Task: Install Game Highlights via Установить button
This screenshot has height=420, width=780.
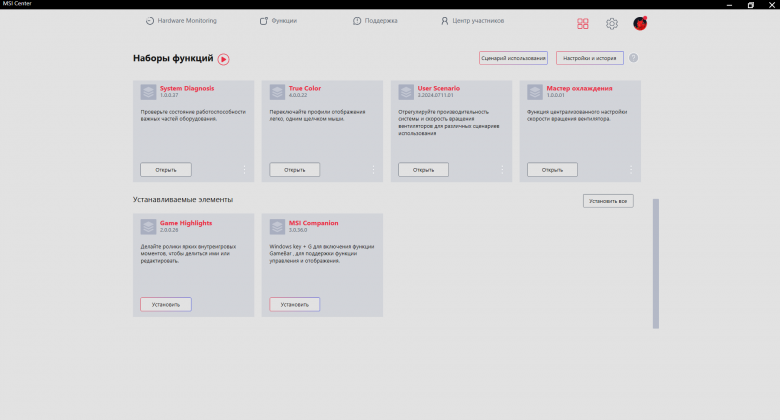Action: pyautogui.click(x=166, y=305)
